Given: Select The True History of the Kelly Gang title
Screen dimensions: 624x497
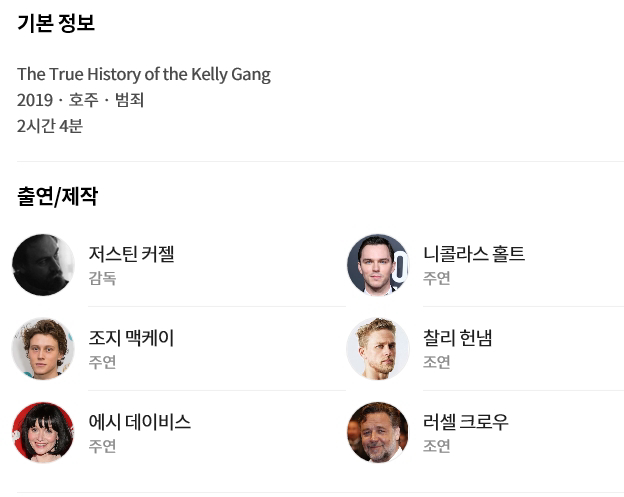Looking at the screenshot, I should pyautogui.click(x=143, y=74).
